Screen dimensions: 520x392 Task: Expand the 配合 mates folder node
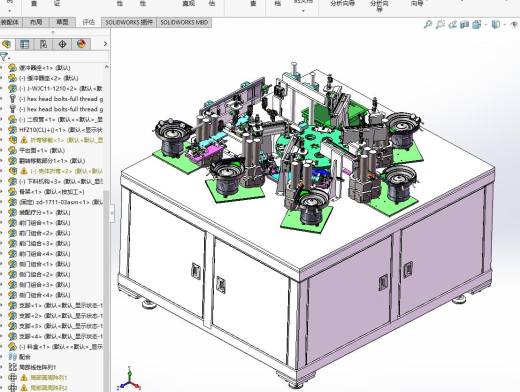pyautogui.click(x=2, y=357)
